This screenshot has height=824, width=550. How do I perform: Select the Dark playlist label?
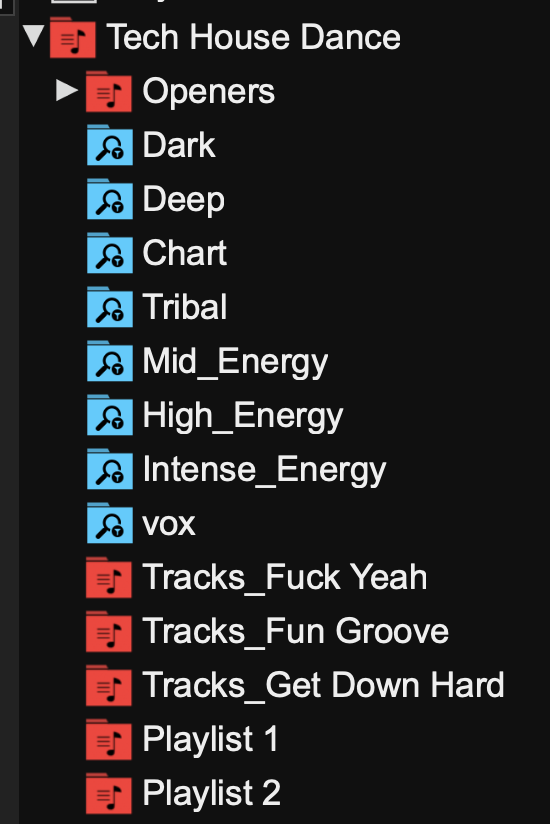(179, 145)
